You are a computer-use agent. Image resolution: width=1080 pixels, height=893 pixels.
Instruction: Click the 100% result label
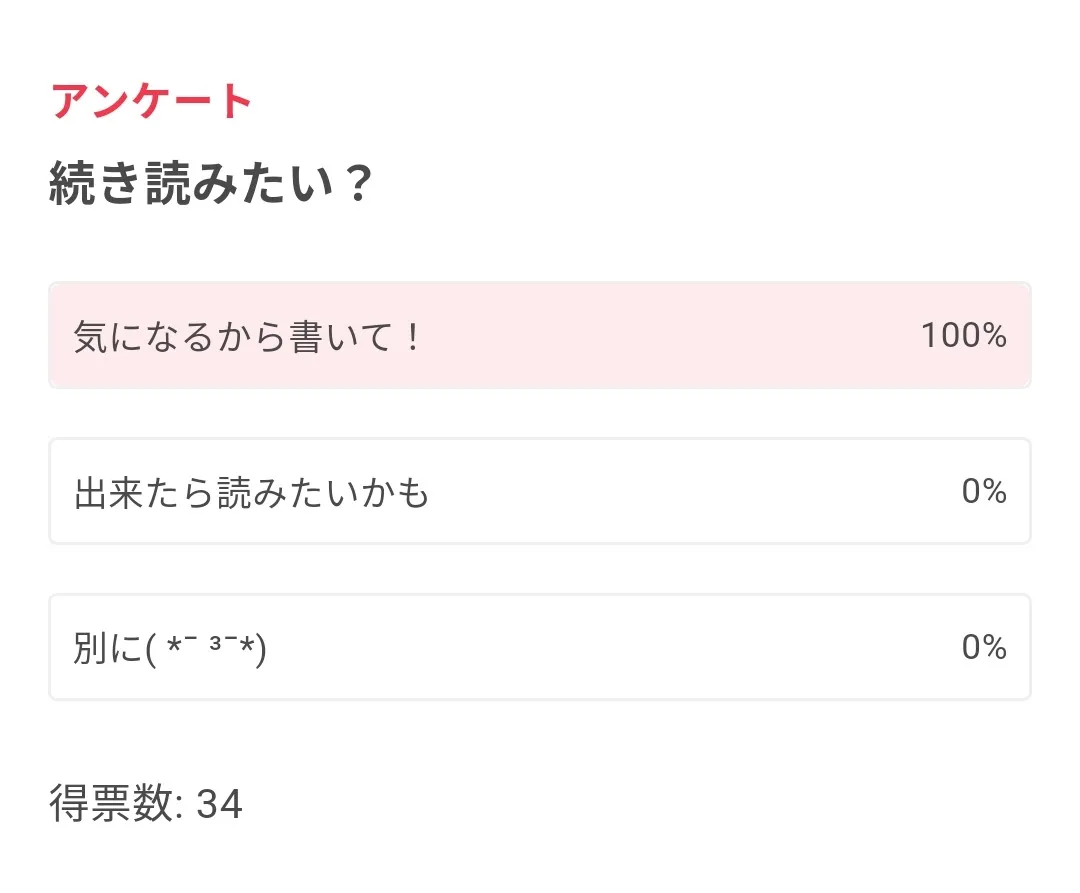pos(963,336)
